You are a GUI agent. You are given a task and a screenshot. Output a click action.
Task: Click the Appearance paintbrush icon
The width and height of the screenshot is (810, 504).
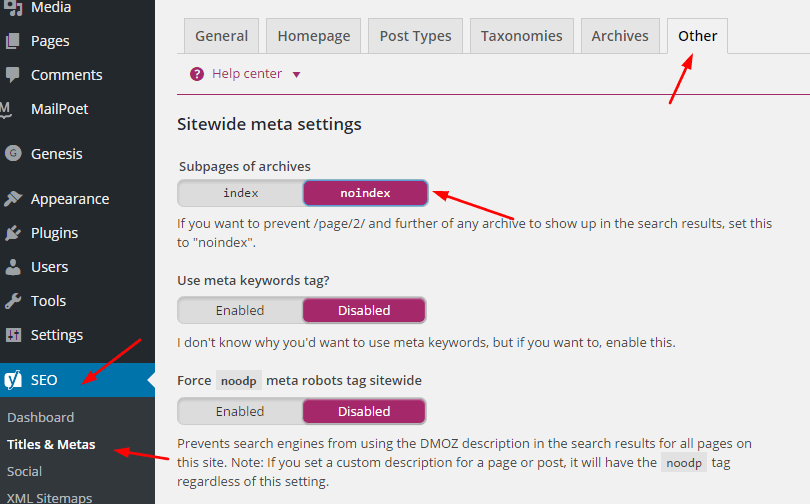pos(13,199)
